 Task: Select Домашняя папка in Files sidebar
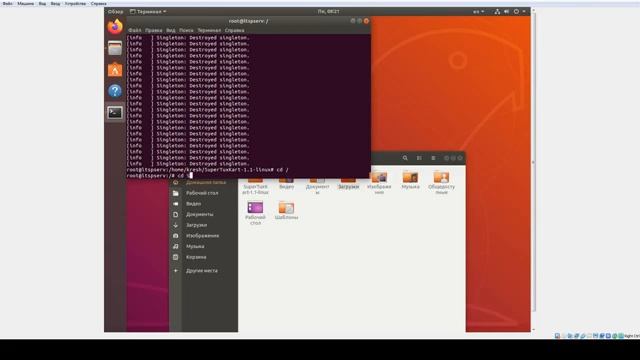pyautogui.click(x=206, y=182)
